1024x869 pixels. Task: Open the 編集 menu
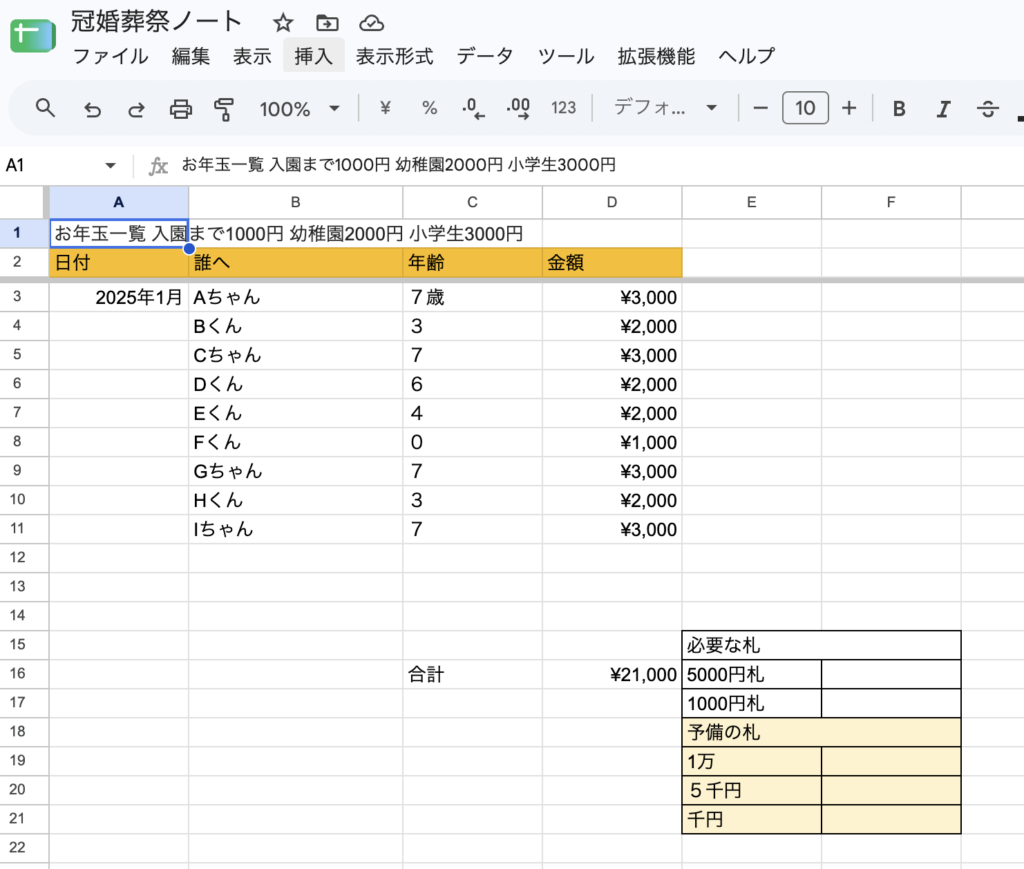pyautogui.click(x=191, y=56)
